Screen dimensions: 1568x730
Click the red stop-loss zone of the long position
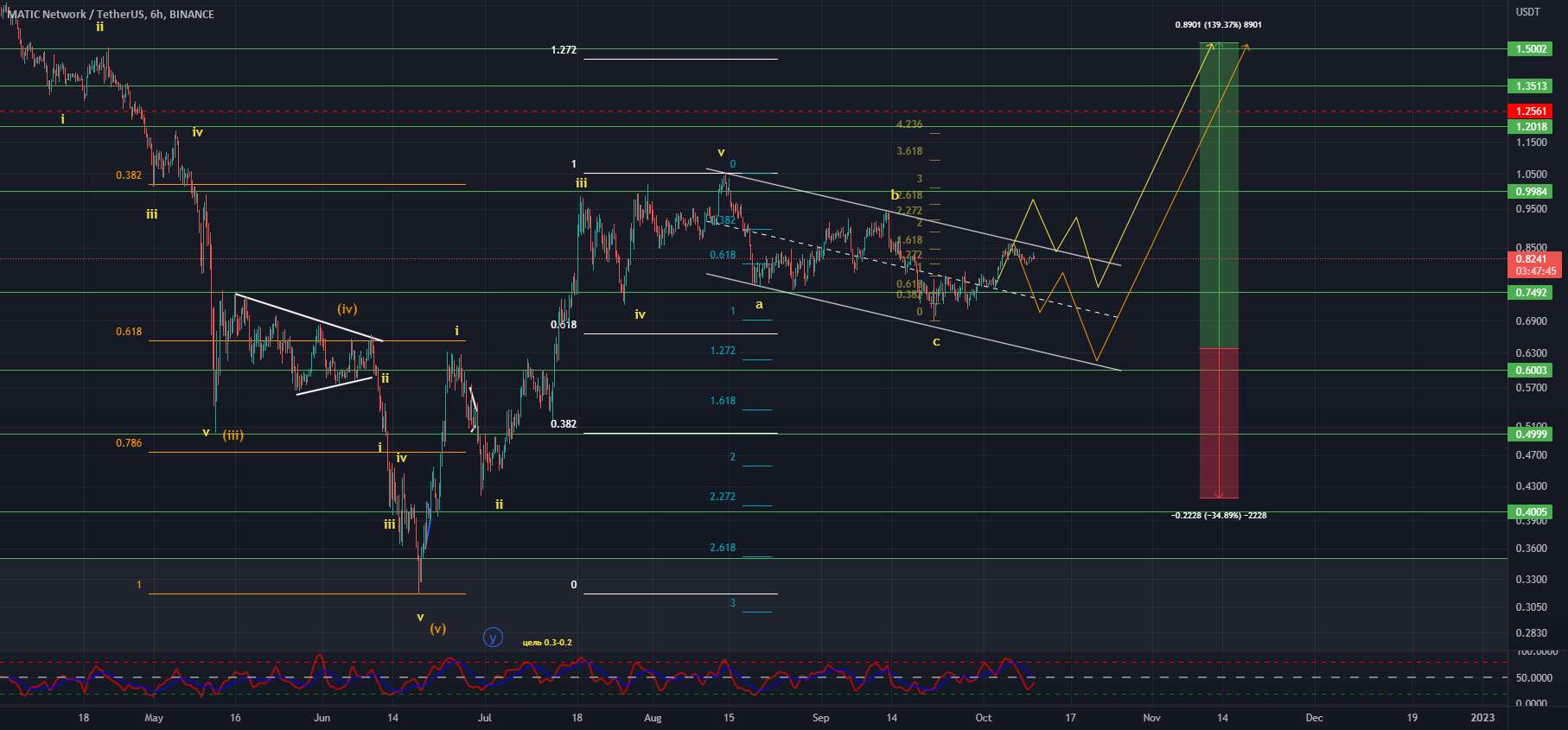pyautogui.click(x=1219, y=423)
